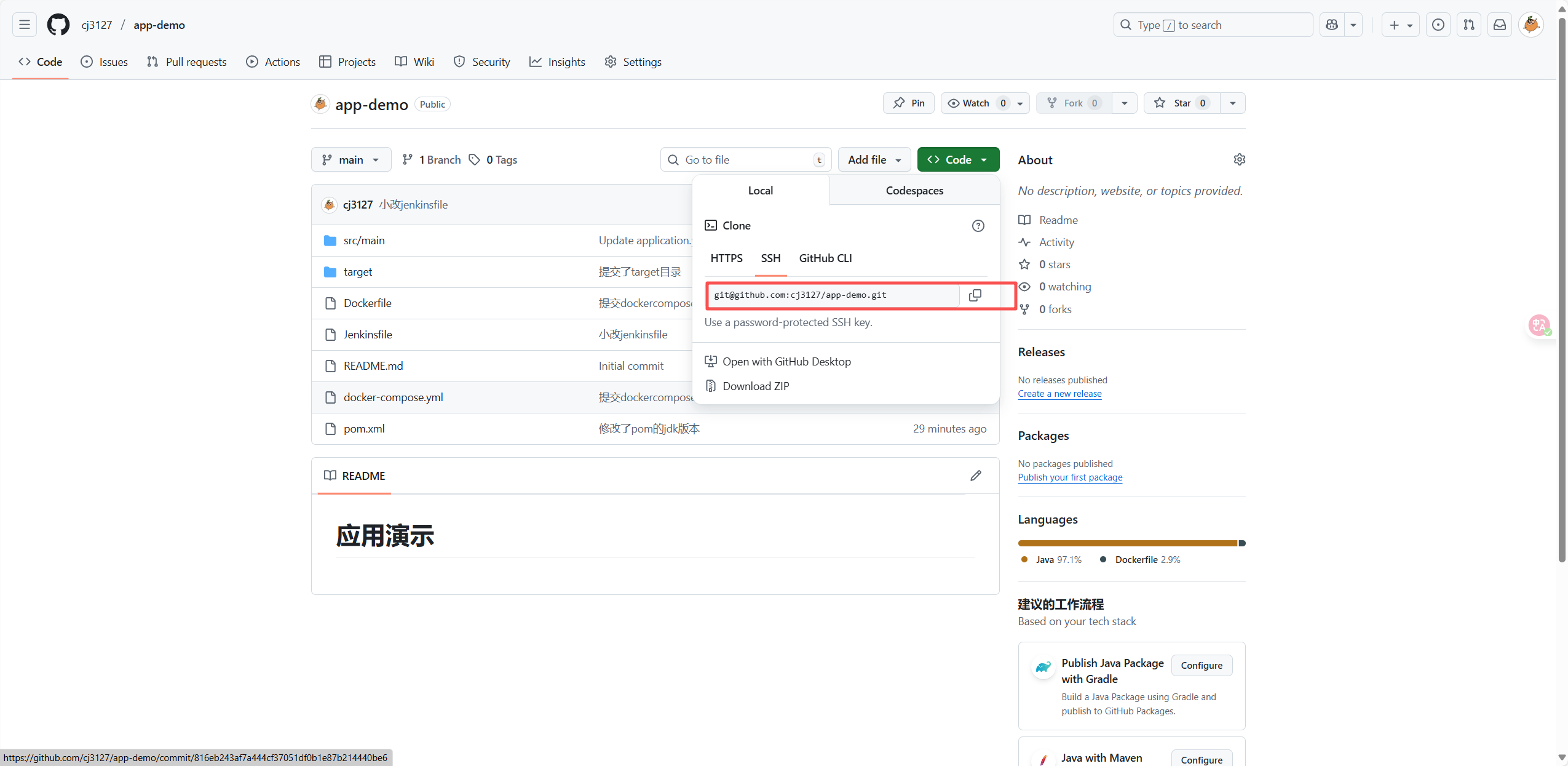Screen dimensions: 1568x766
Task: Click the Go to file search field
Action: (x=746, y=160)
